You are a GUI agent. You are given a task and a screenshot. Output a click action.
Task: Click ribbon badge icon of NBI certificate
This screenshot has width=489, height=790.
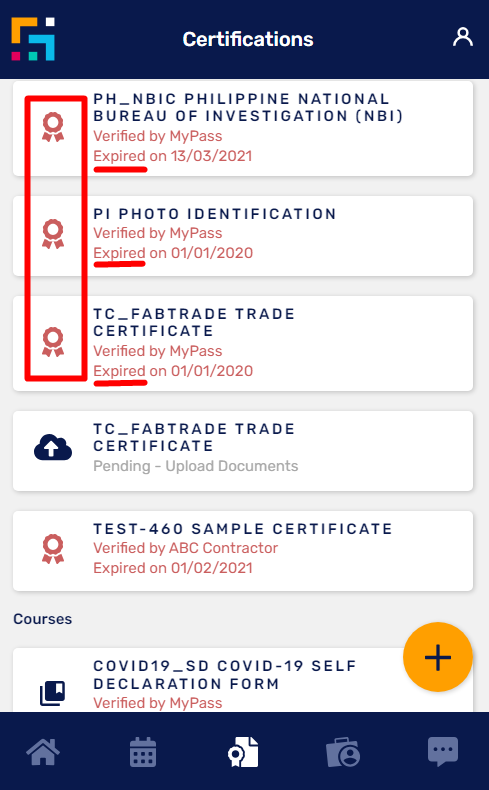[53, 127]
